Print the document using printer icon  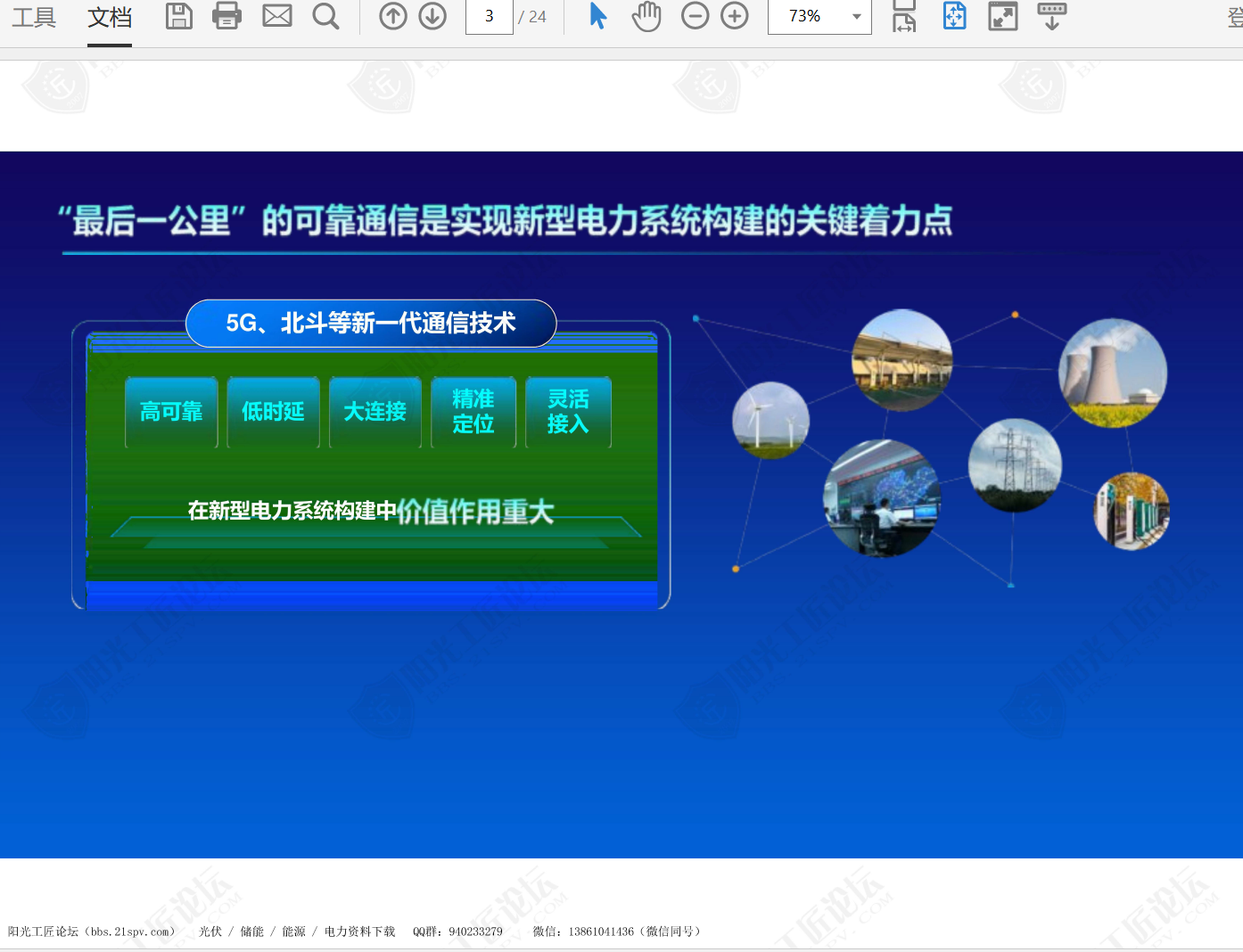tap(227, 16)
